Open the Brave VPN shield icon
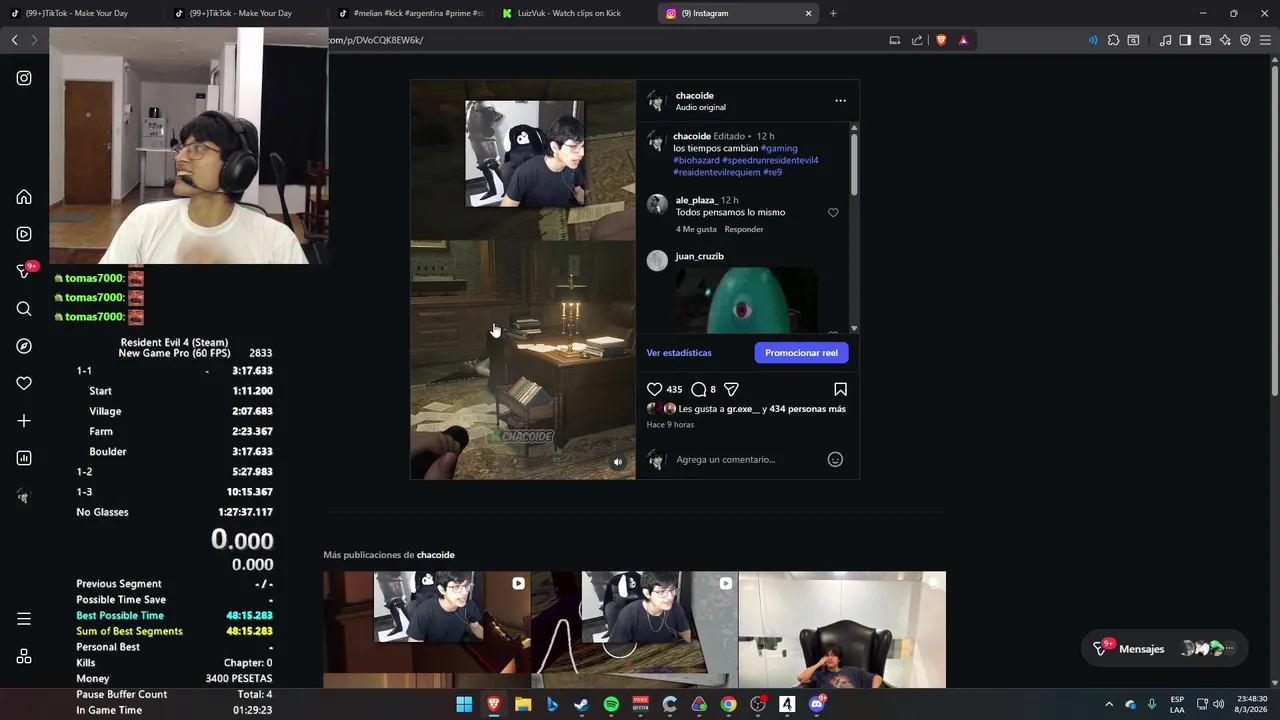The image size is (1280, 720). pyautogui.click(x=1245, y=40)
